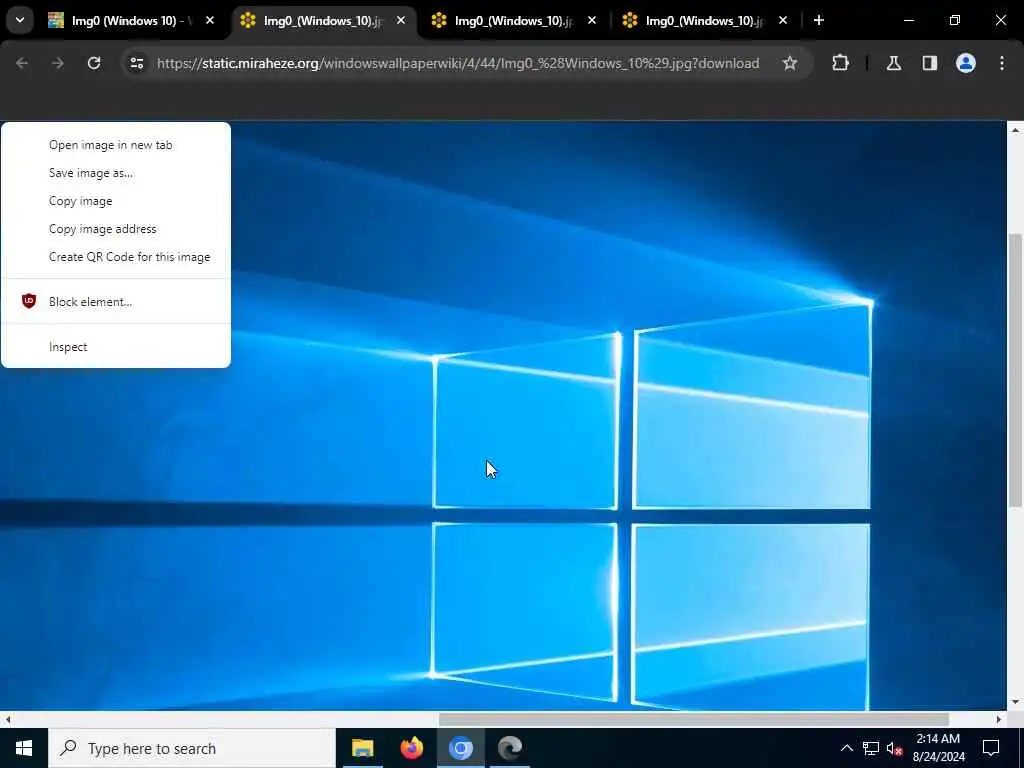
Task: Select uBlock Block element...
Action: coord(116,302)
